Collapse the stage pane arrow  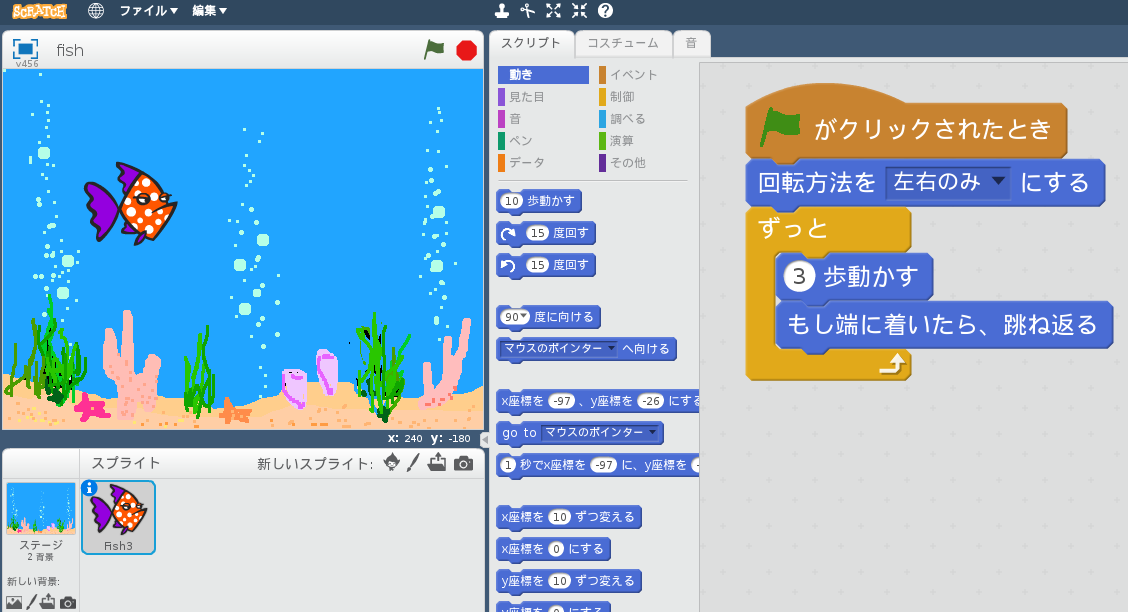point(484,439)
